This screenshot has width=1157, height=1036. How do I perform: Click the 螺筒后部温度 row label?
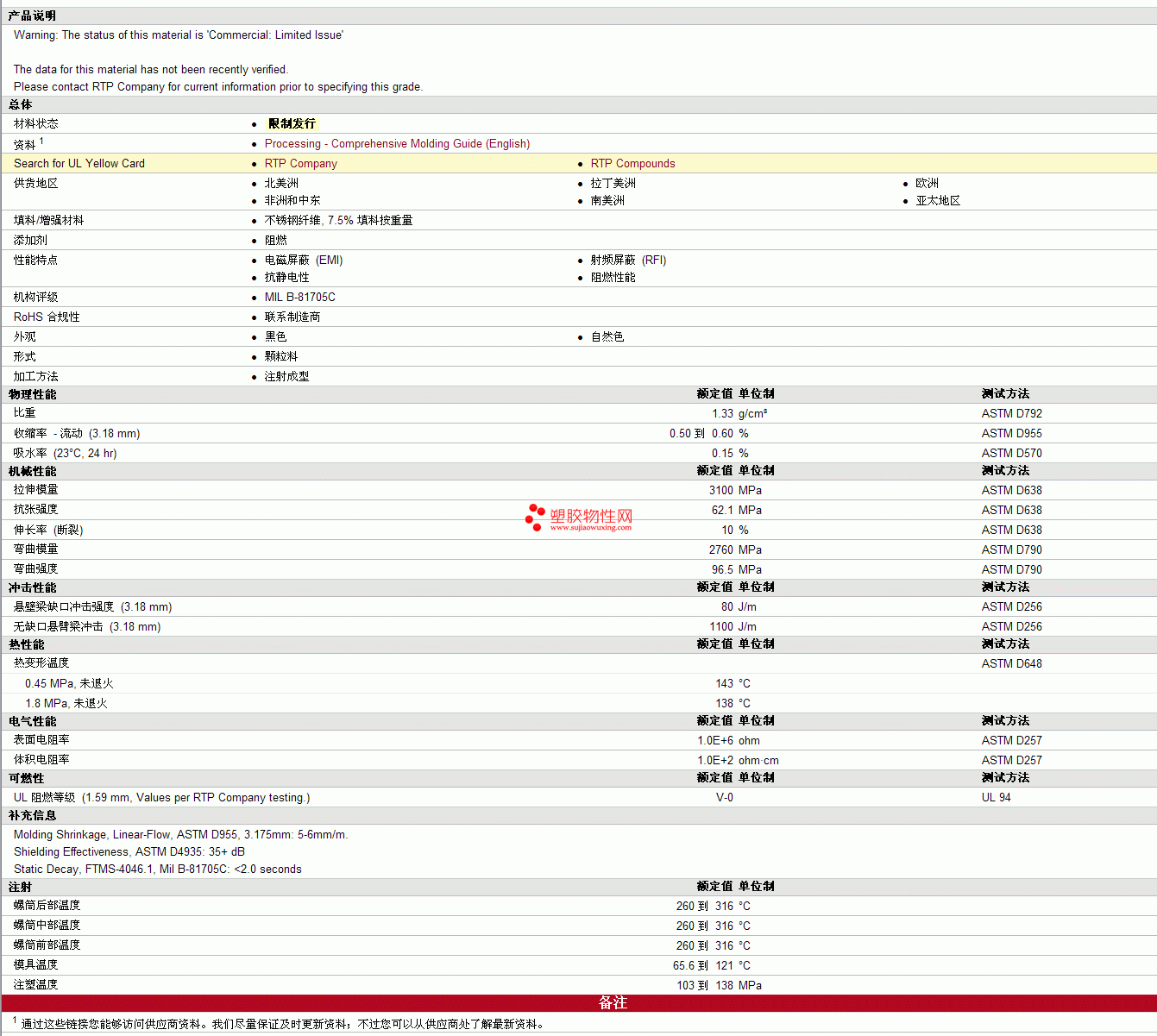point(47,906)
